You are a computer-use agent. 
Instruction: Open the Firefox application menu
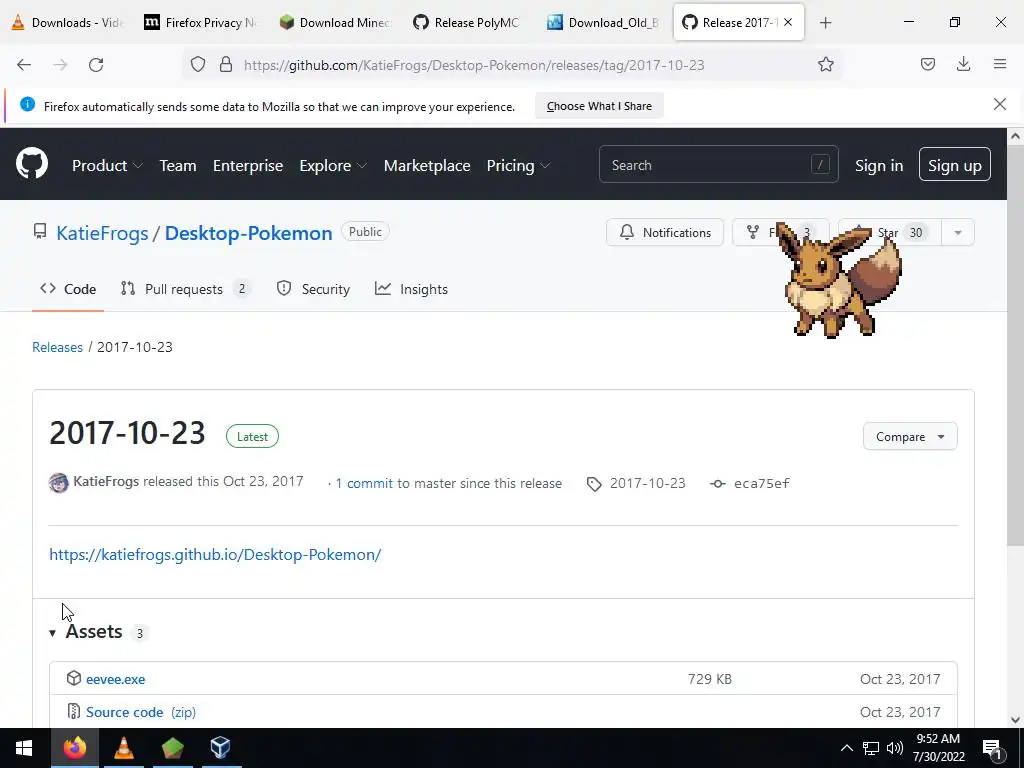pos(1000,64)
